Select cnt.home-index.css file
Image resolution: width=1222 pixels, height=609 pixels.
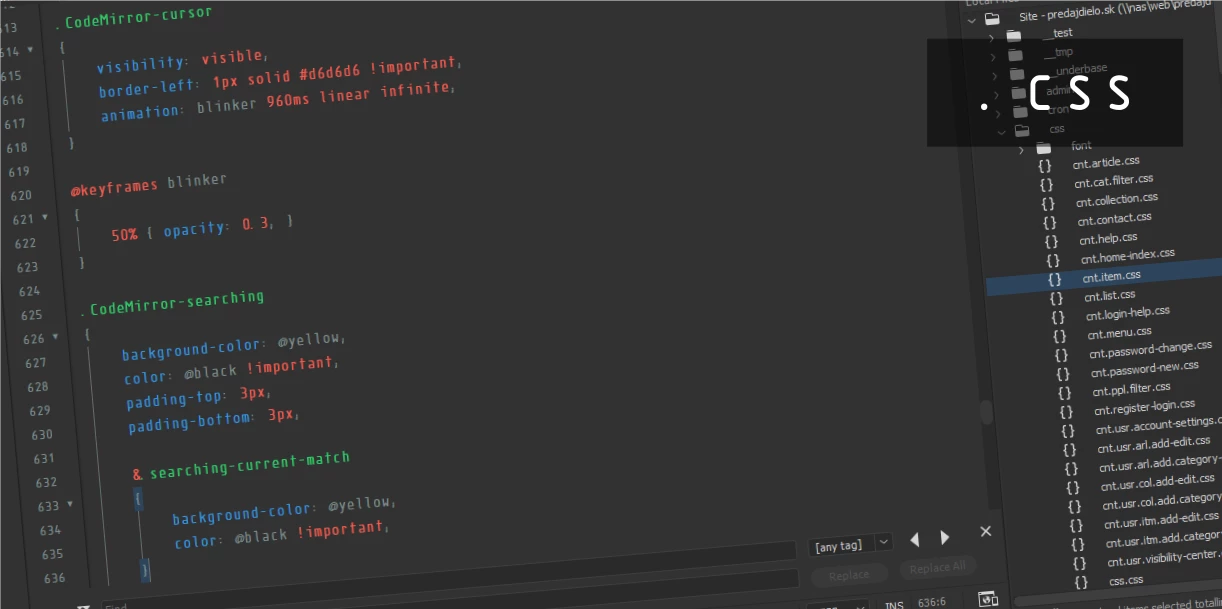tap(1127, 257)
